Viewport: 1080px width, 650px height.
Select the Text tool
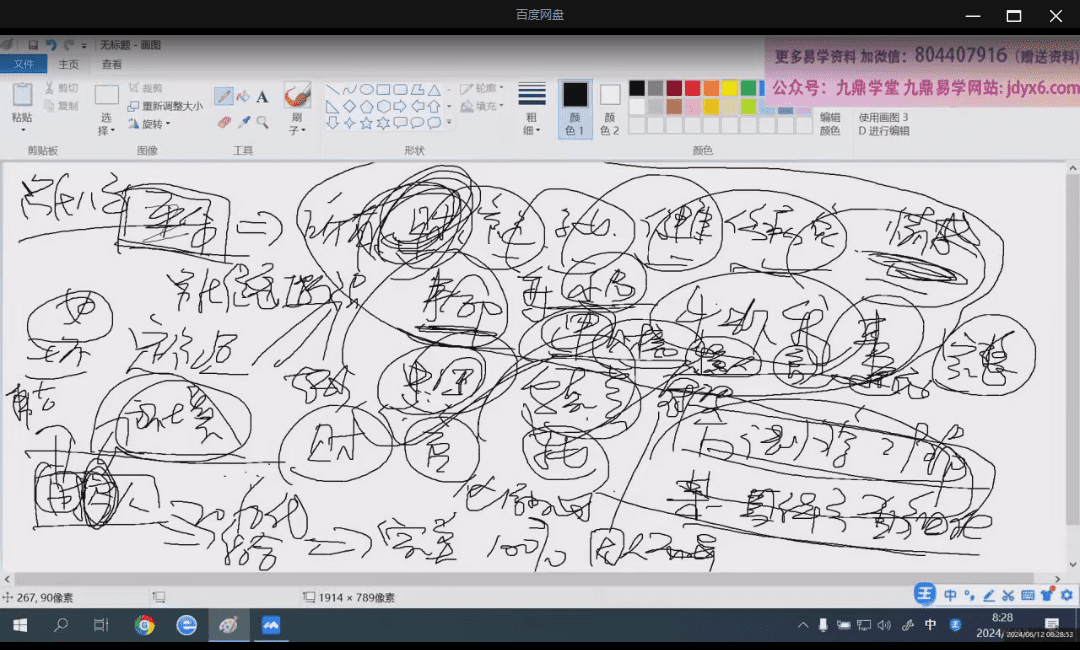click(262, 97)
